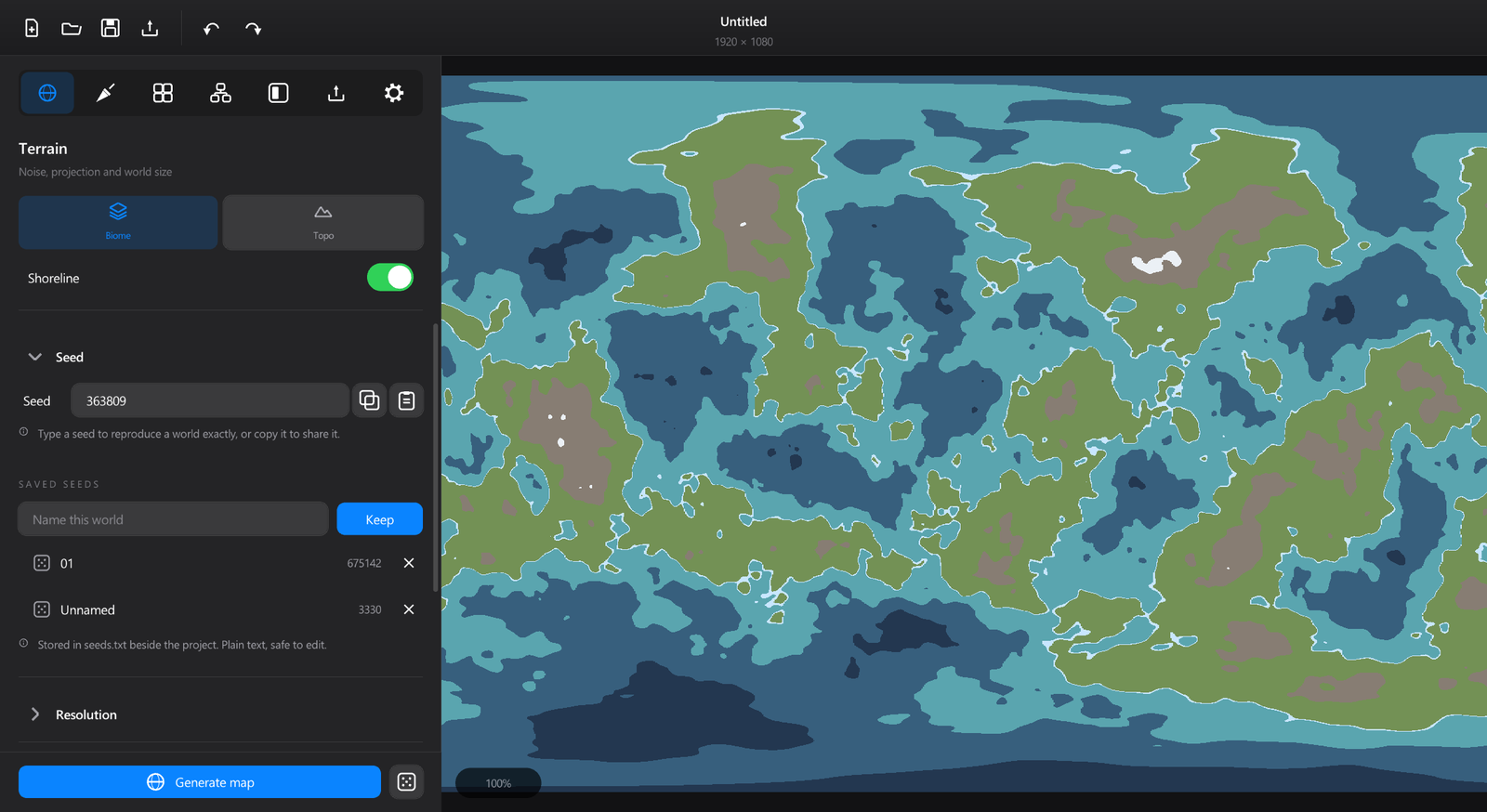The image size is (1487, 812).
Task: Undo the last action
Action: (211, 29)
